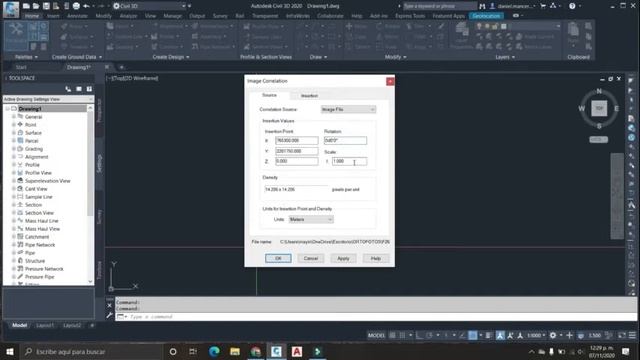Click OK in Image Correlation dialog
This screenshot has height=360, width=640.
click(x=278, y=258)
